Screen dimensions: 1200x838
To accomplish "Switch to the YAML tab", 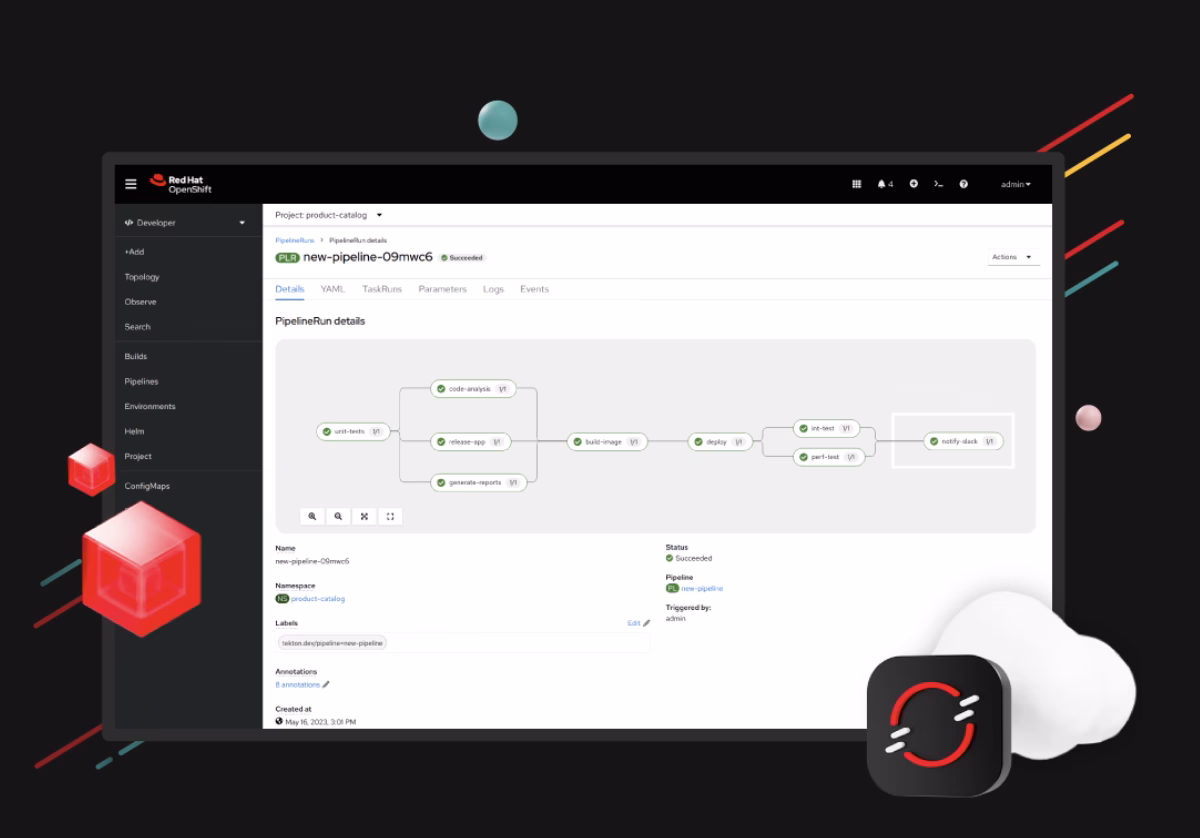I will 332,289.
